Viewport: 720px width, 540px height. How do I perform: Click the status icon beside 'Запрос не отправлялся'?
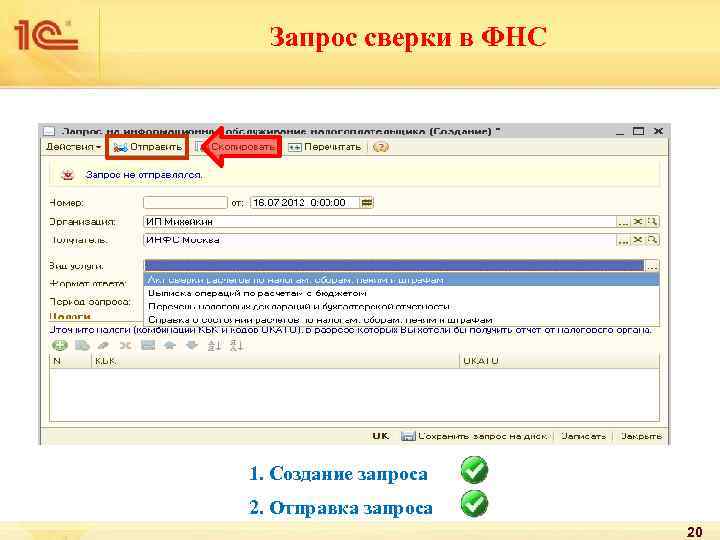(68, 175)
